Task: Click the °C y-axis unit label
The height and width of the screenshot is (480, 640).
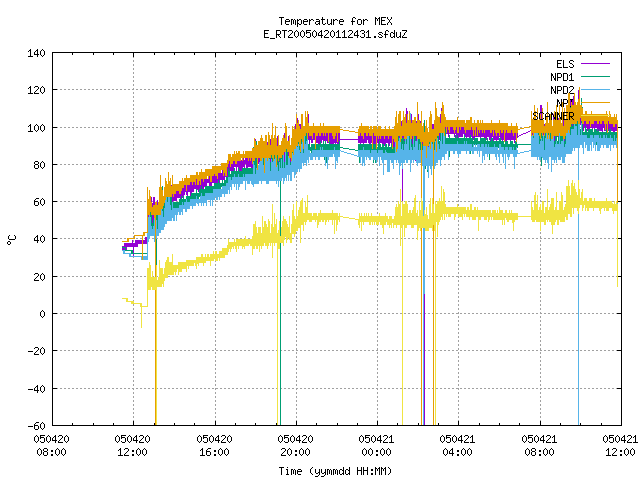Action: (11, 240)
